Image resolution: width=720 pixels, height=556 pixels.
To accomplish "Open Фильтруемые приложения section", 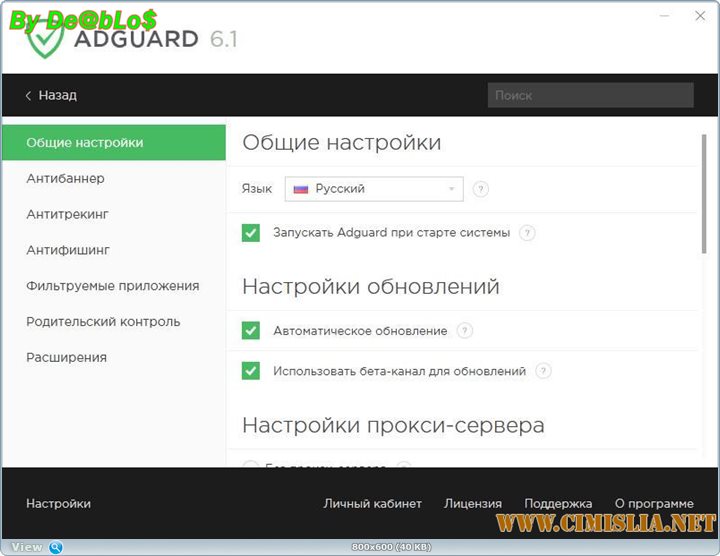I will (113, 286).
